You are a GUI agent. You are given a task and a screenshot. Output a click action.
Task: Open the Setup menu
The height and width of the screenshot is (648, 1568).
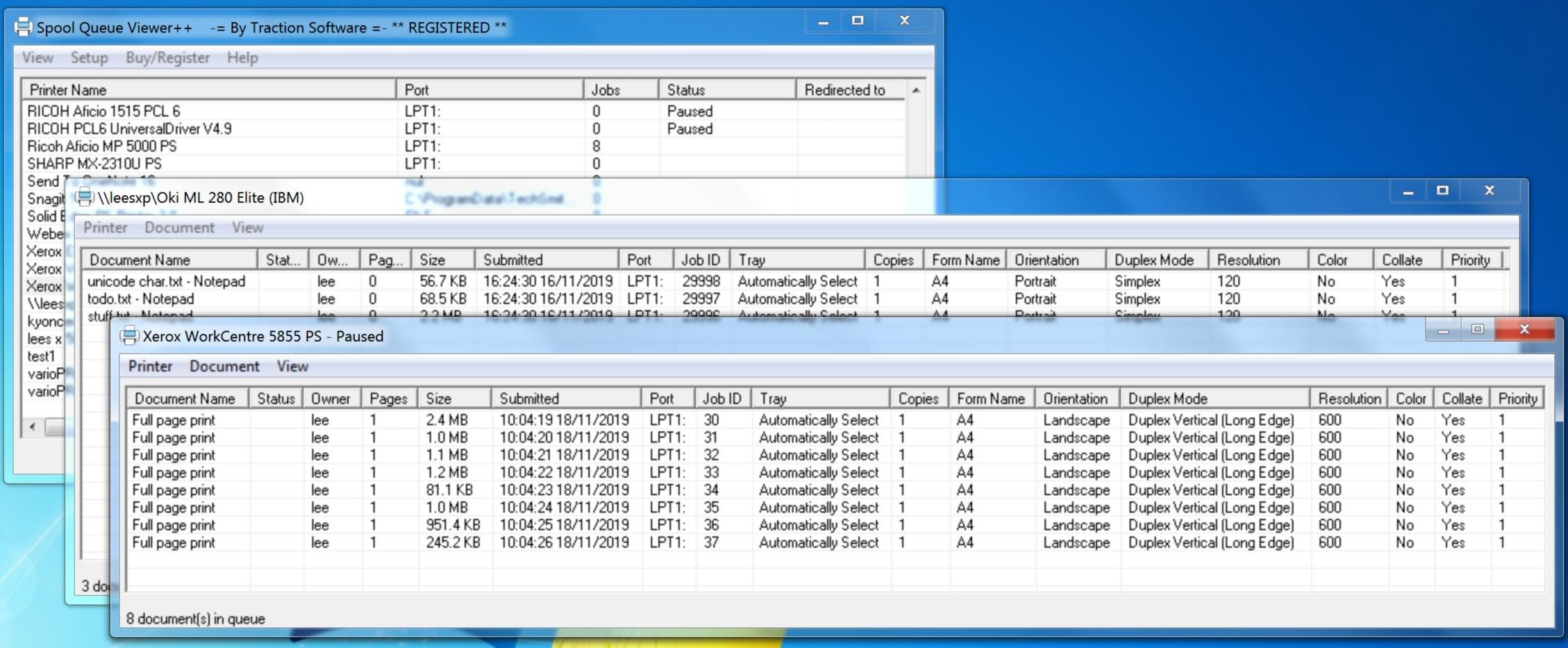[x=88, y=58]
